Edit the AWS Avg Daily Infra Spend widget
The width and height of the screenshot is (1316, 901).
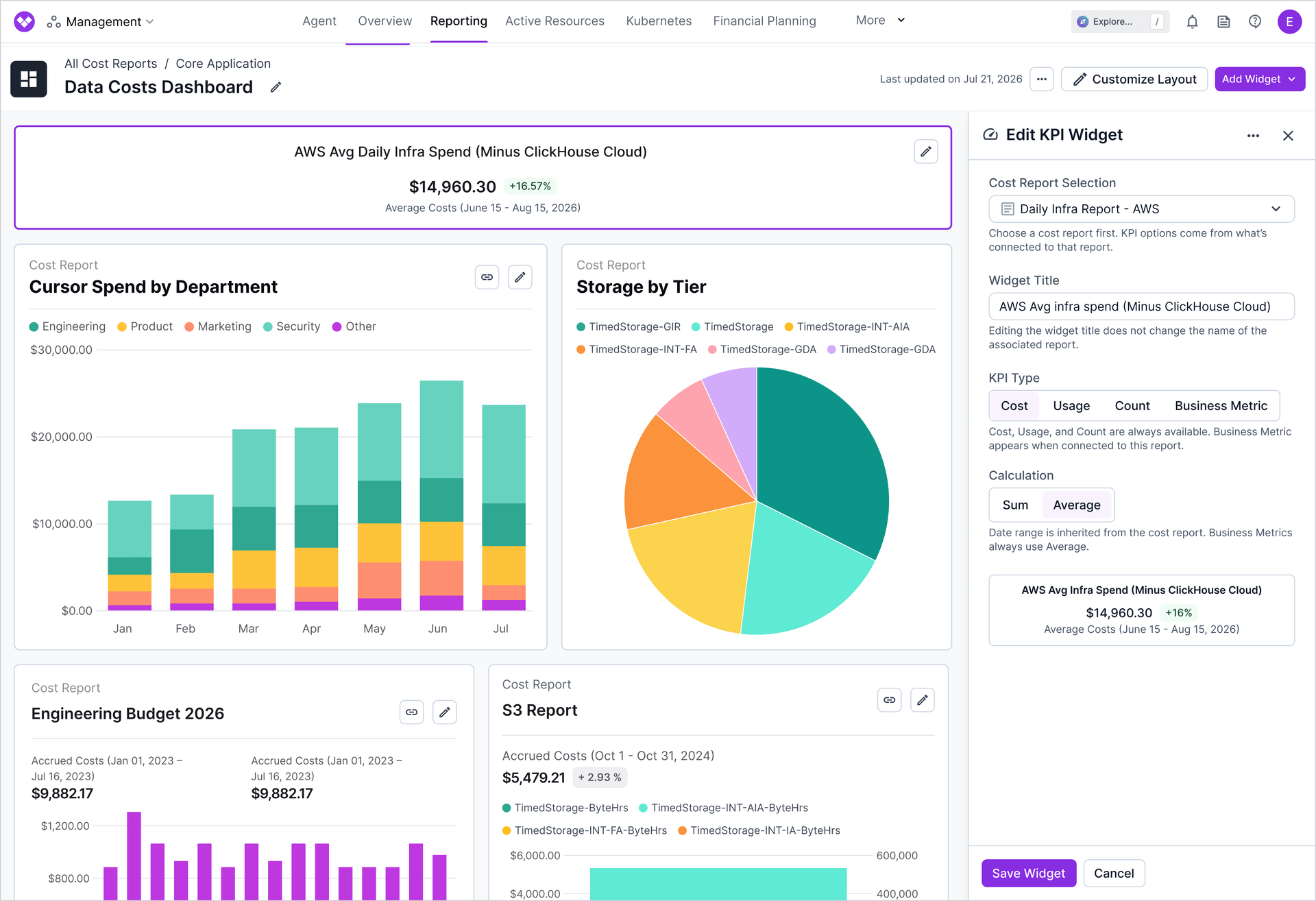(x=926, y=152)
